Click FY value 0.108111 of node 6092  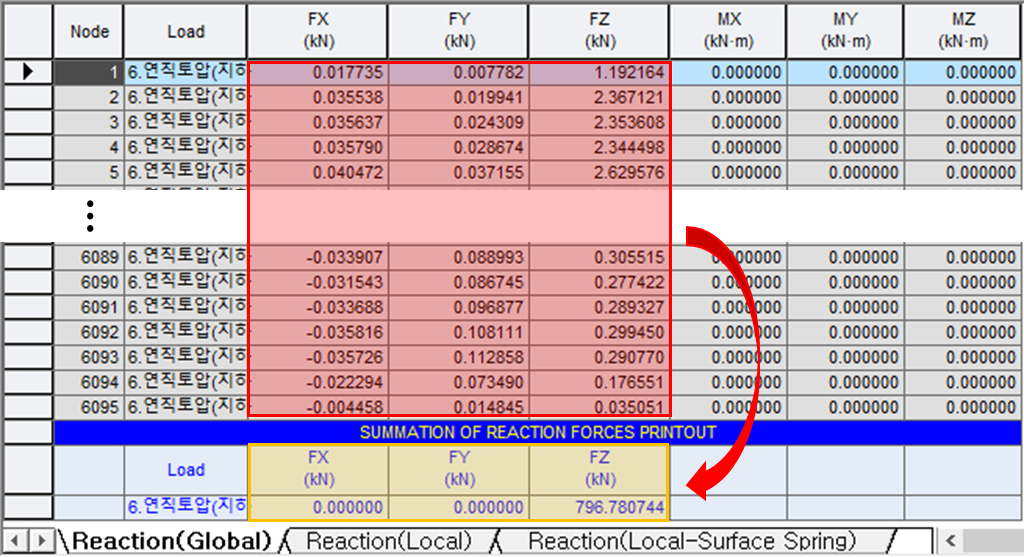point(459,332)
